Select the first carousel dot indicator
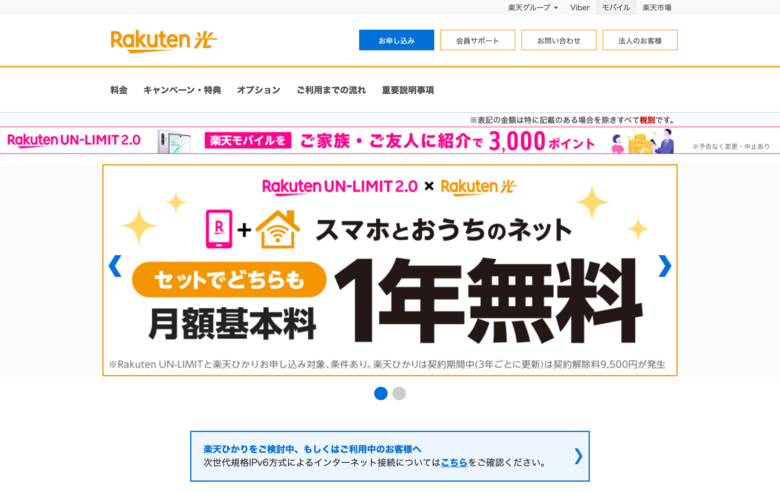Screen dimensions: 780x492 tap(381, 394)
